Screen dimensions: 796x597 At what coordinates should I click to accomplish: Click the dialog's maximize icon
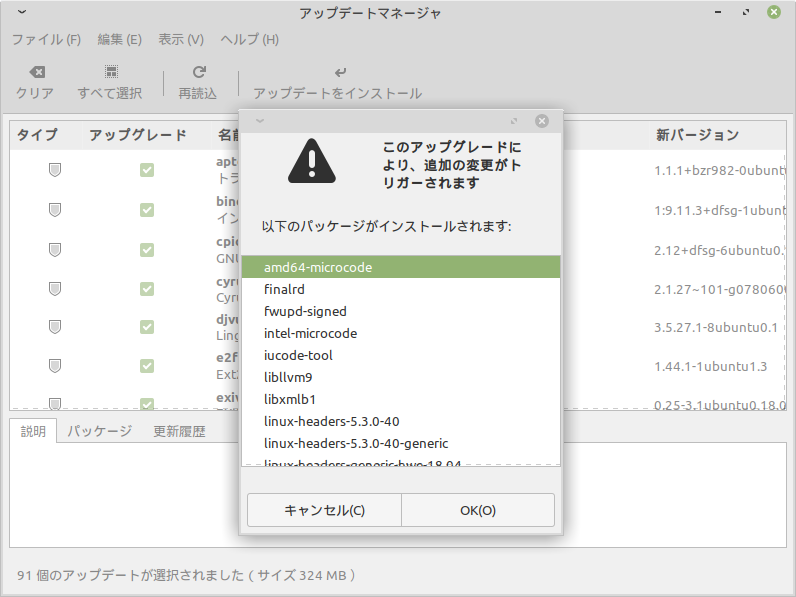(x=514, y=121)
